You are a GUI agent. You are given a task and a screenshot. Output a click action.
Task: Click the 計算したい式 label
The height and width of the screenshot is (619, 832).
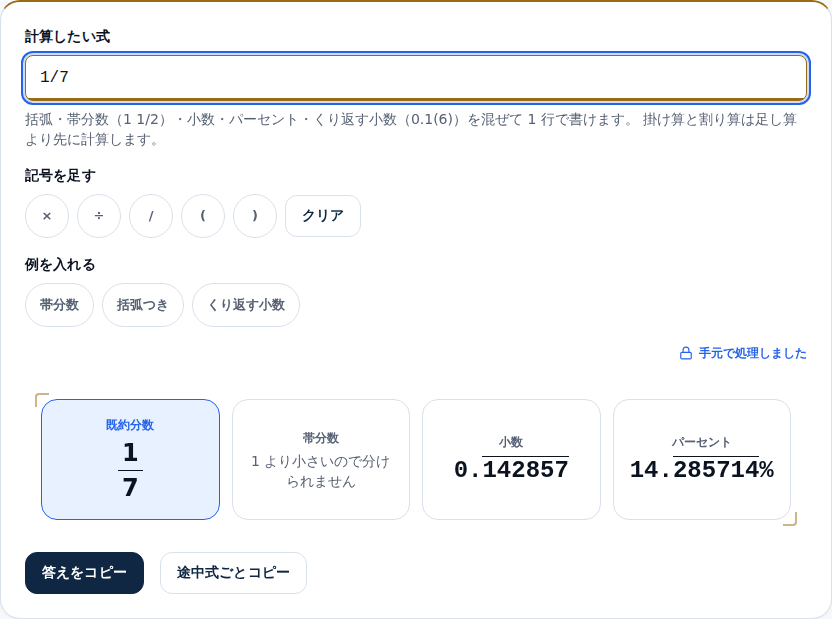click(x=67, y=37)
